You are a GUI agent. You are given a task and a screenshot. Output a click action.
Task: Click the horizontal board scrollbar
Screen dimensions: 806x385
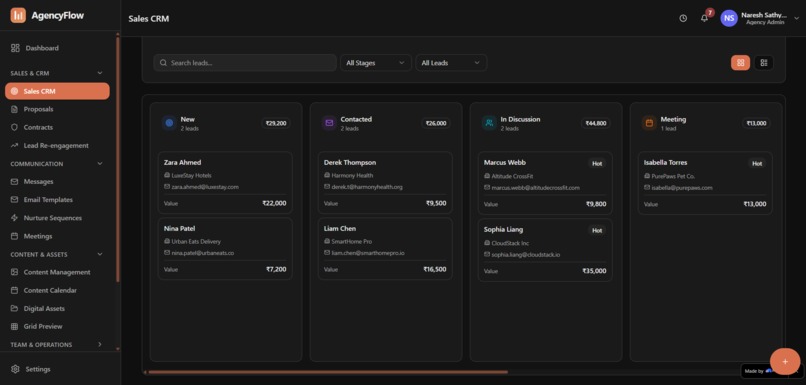point(328,372)
